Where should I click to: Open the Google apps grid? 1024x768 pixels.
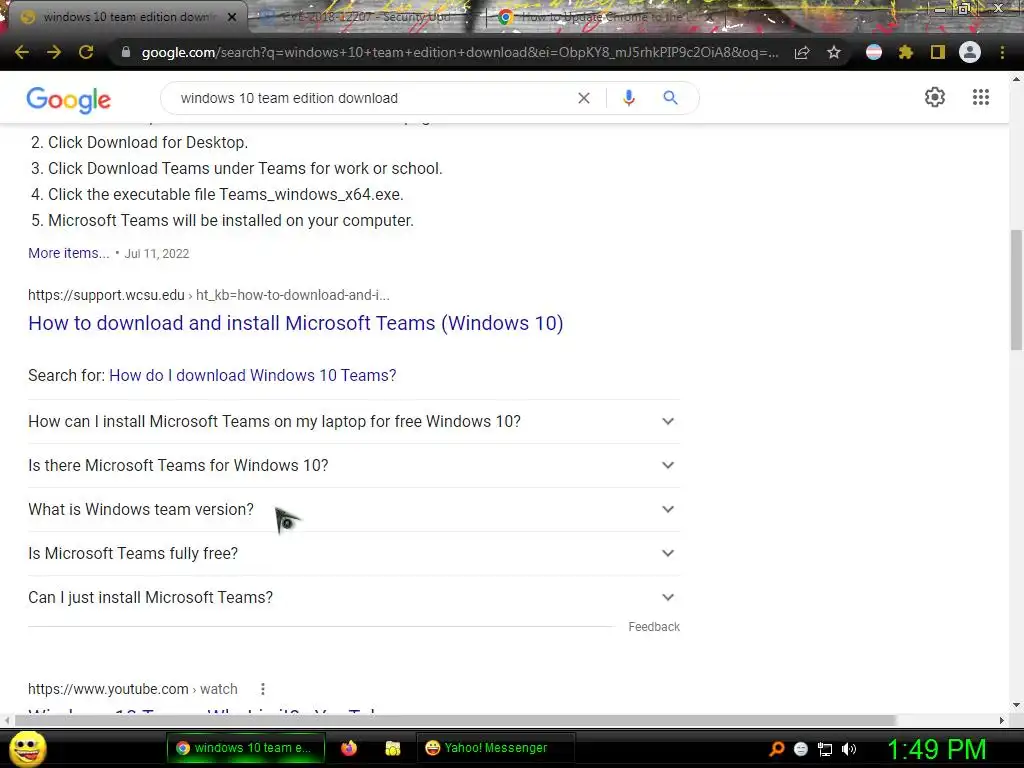[980, 97]
